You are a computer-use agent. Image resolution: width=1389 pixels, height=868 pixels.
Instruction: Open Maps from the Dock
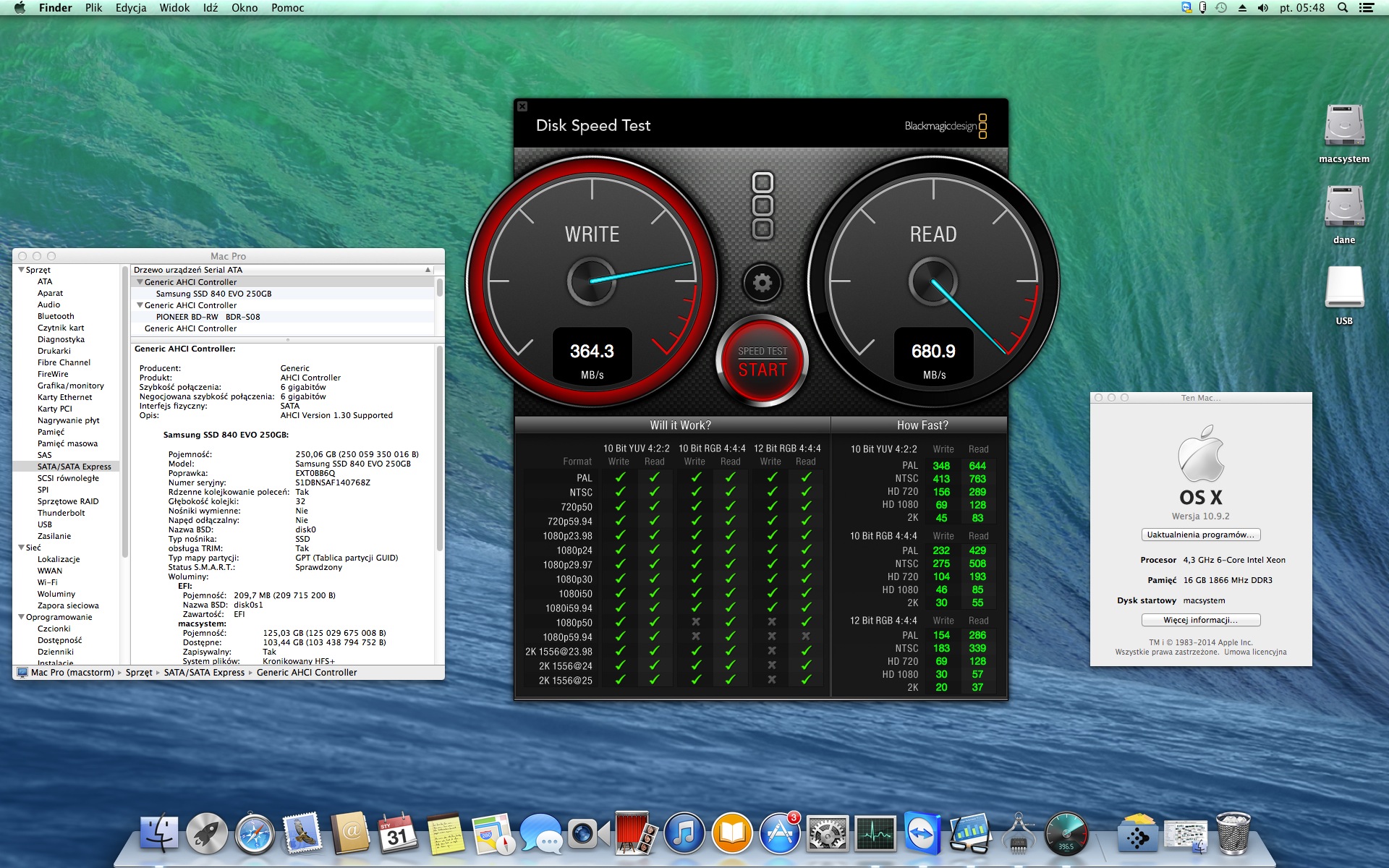493,834
